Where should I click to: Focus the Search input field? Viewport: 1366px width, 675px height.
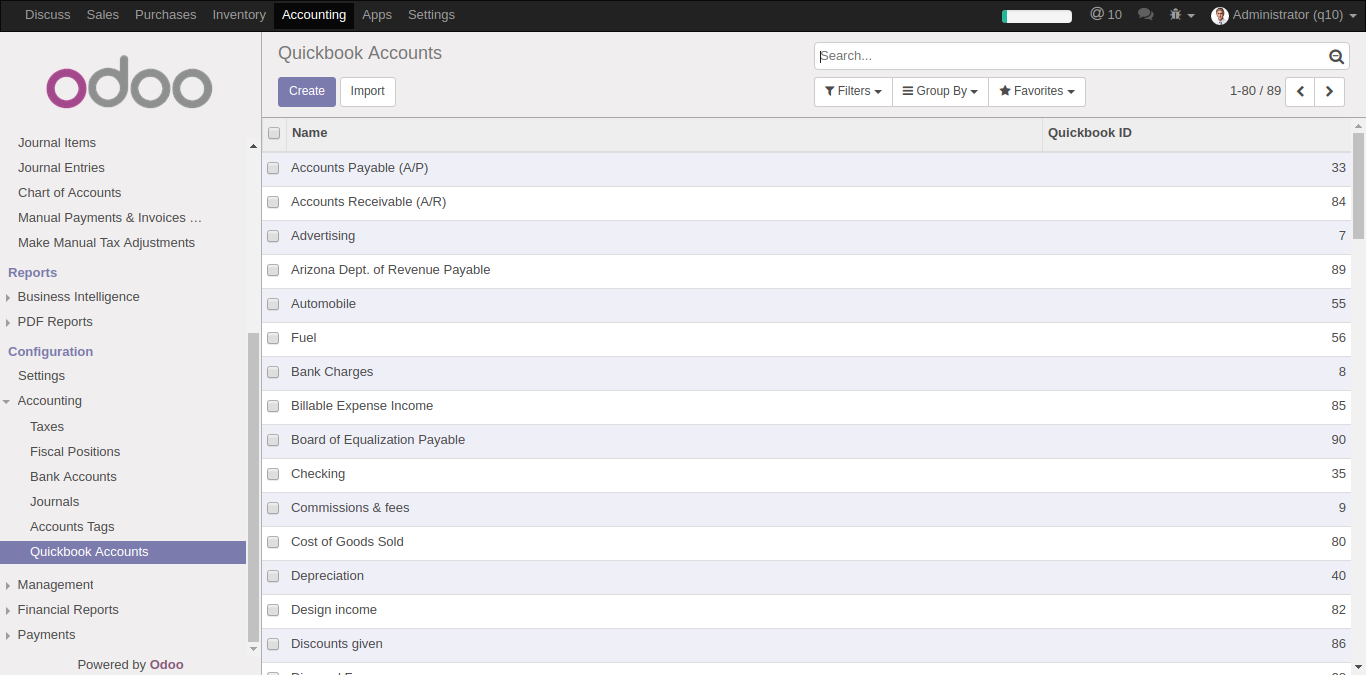(1072, 57)
